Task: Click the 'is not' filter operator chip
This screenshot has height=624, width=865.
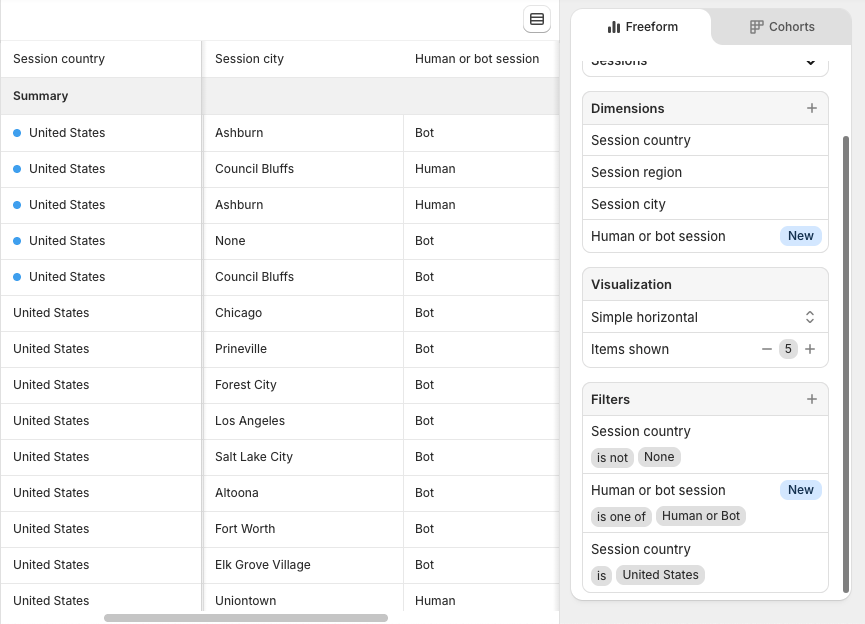Action: point(612,457)
